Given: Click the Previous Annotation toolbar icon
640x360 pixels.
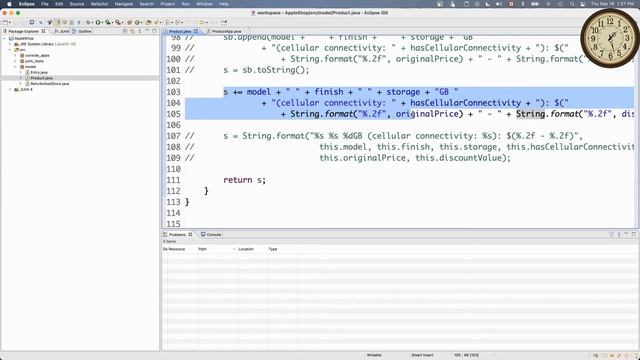Looking at the screenshot, I should tap(178, 22).
